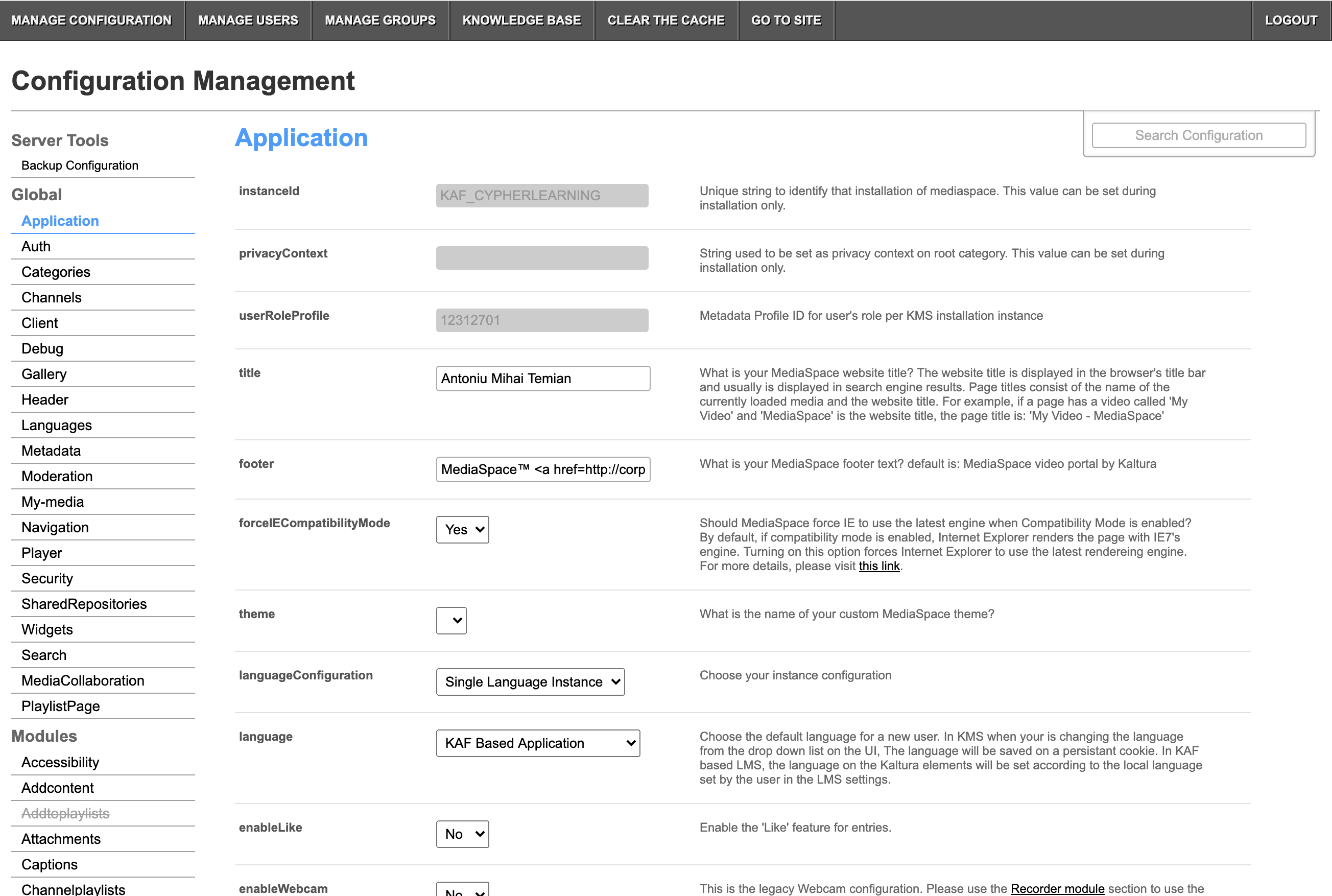
Task: Open the Captions module
Action: [x=49, y=864]
